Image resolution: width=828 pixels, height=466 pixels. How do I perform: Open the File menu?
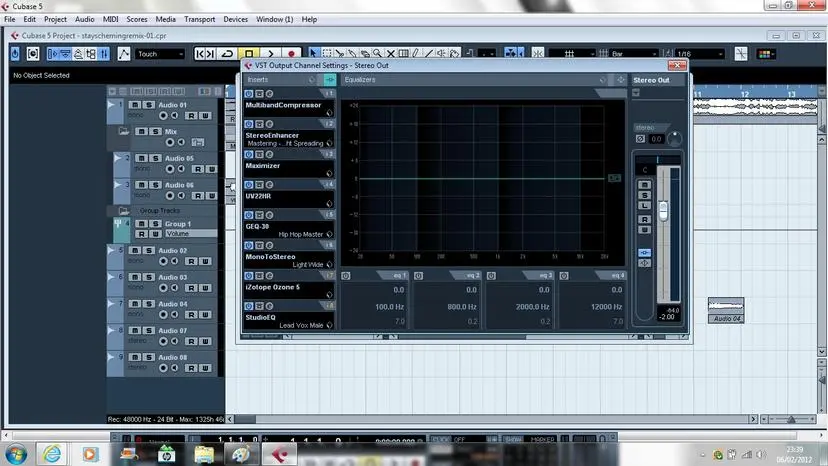pos(10,20)
